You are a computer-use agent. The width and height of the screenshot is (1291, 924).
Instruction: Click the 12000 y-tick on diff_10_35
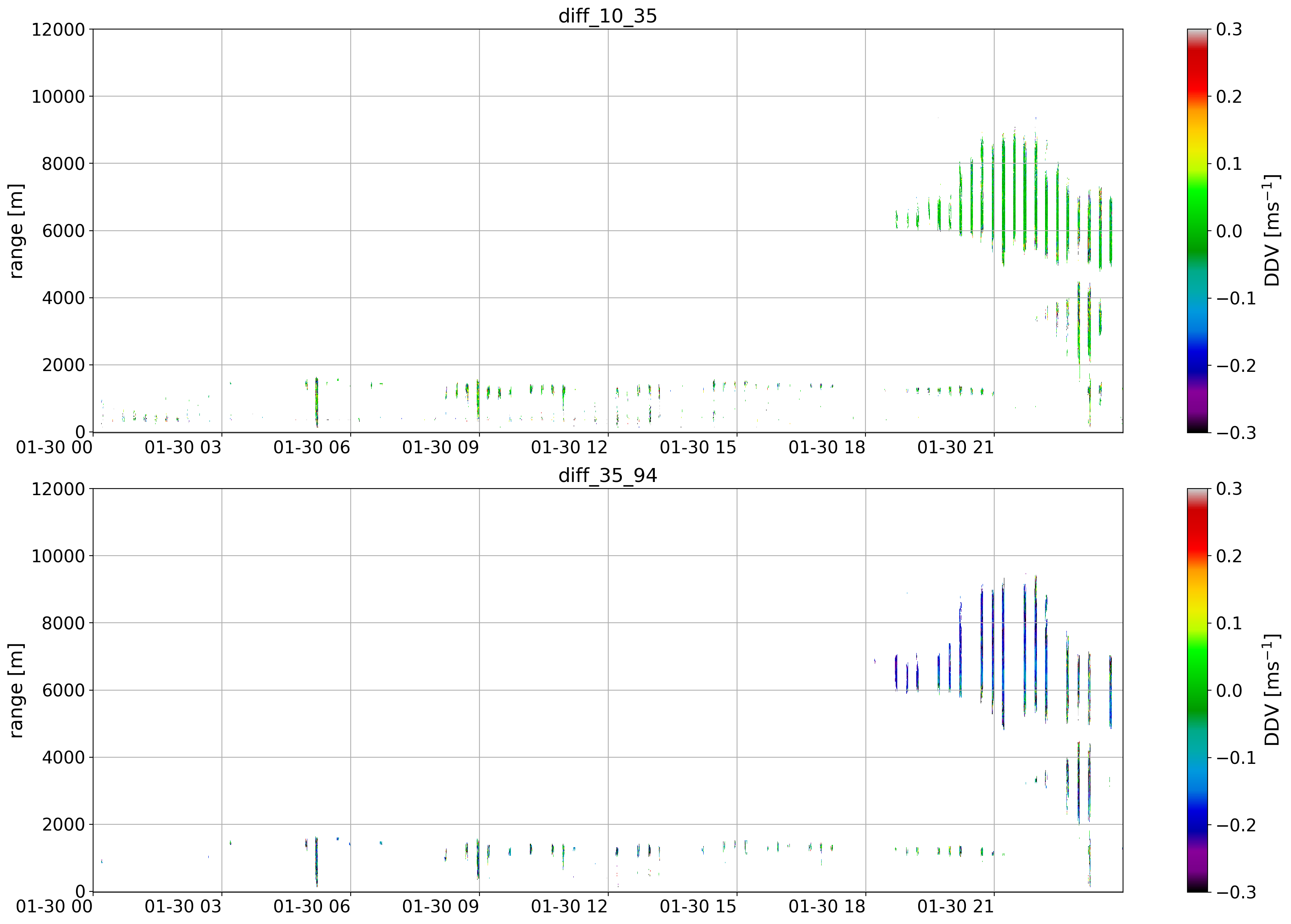click(58, 29)
